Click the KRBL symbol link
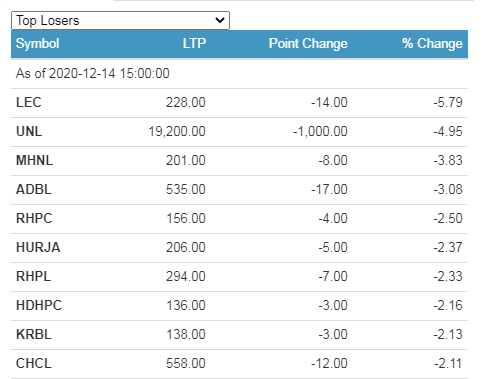Image resolution: width=485 pixels, height=379 pixels. pos(34,334)
